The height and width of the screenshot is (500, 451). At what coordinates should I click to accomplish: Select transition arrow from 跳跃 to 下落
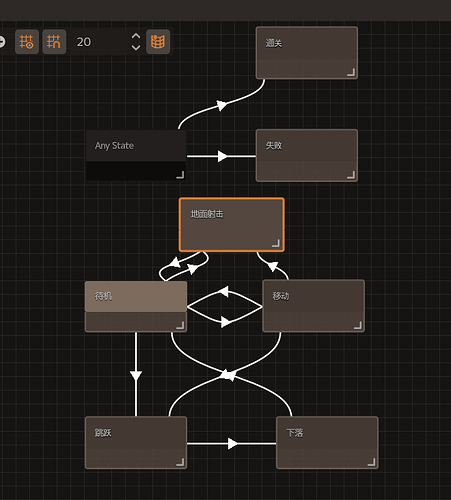(233, 443)
